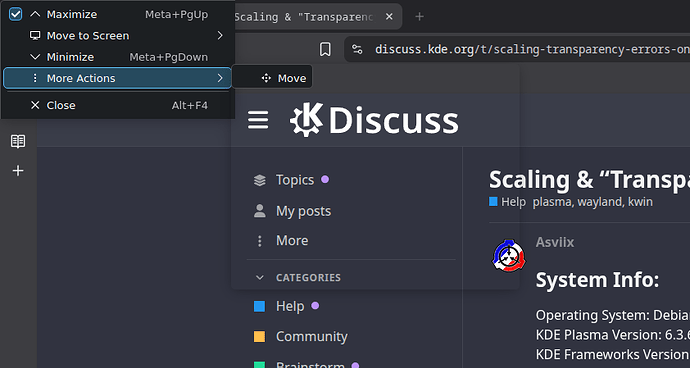Click the blue Help category square
Image resolution: width=690 pixels, height=368 pixels.
(x=260, y=306)
